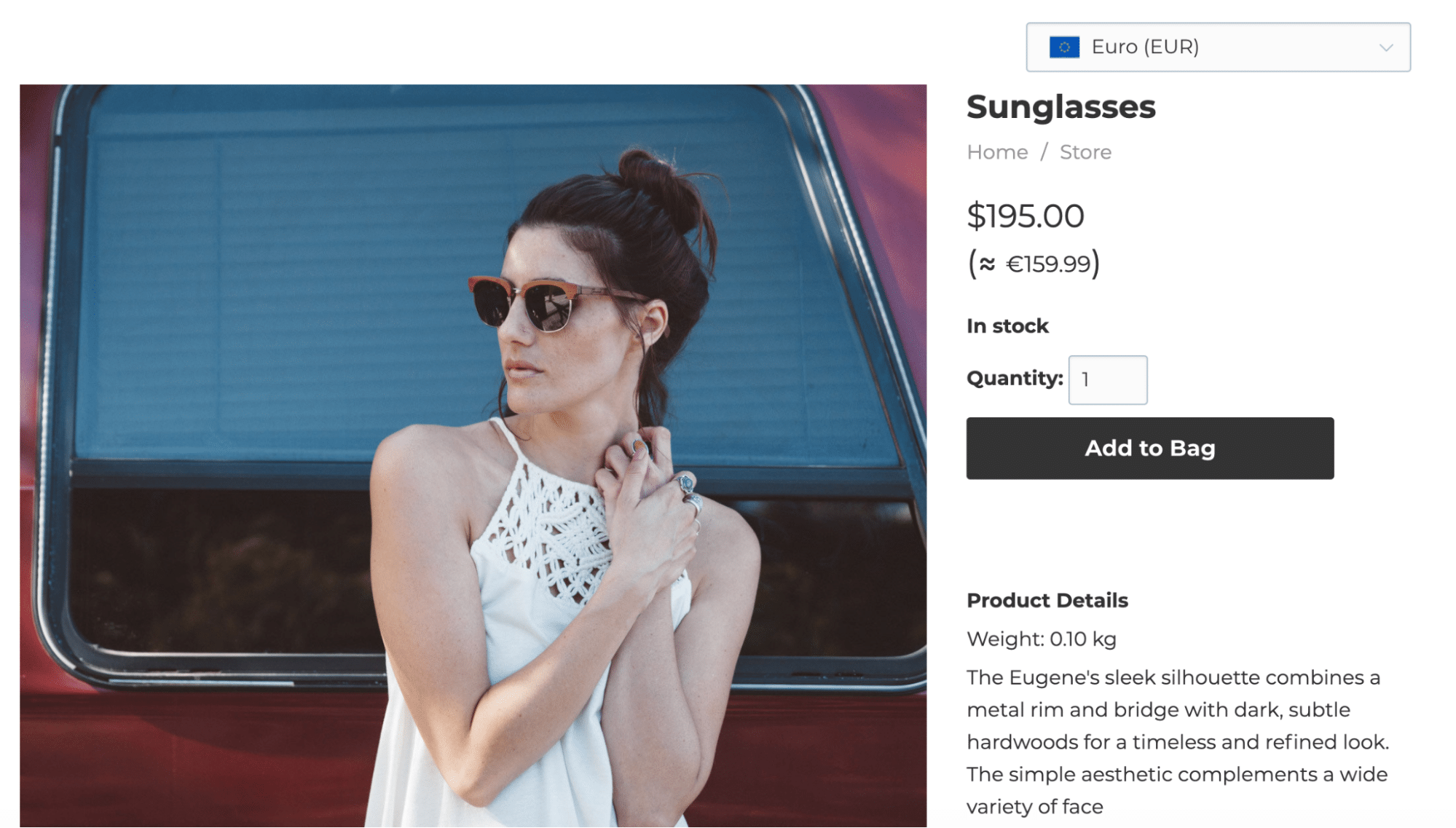Click the approximately-equal symbol before euro price

987,264
